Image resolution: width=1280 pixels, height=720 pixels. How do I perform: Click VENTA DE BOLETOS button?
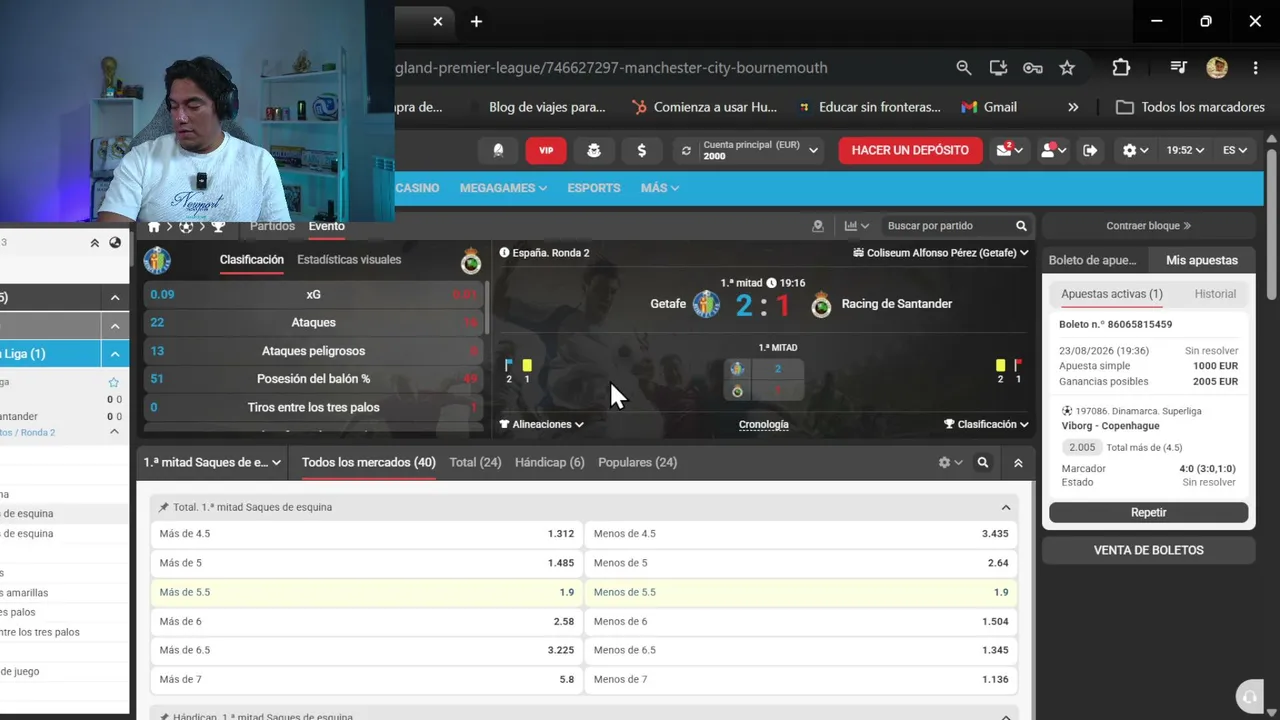click(x=1148, y=550)
